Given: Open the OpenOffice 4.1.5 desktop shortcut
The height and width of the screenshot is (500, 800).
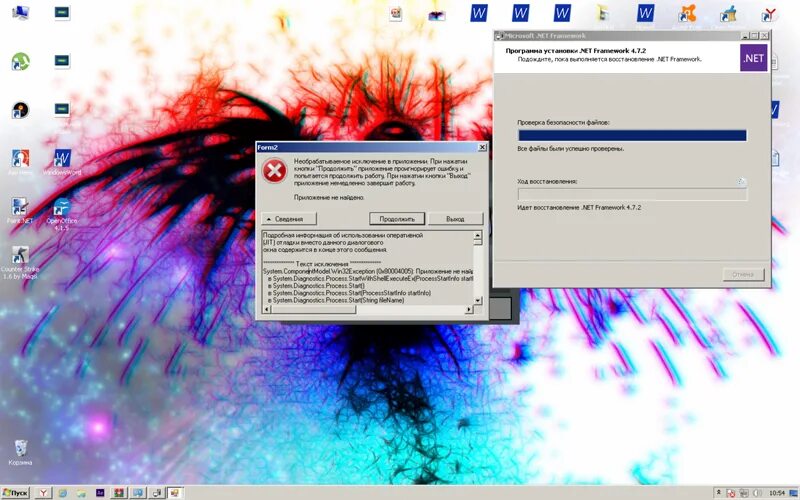Looking at the screenshot, I should coord(62,214).
